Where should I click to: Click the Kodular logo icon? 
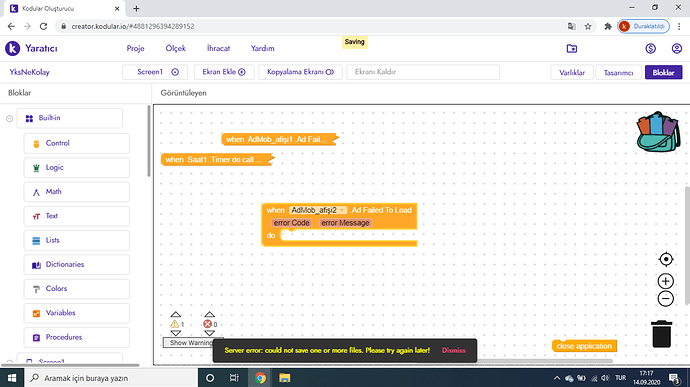(12, 48)
